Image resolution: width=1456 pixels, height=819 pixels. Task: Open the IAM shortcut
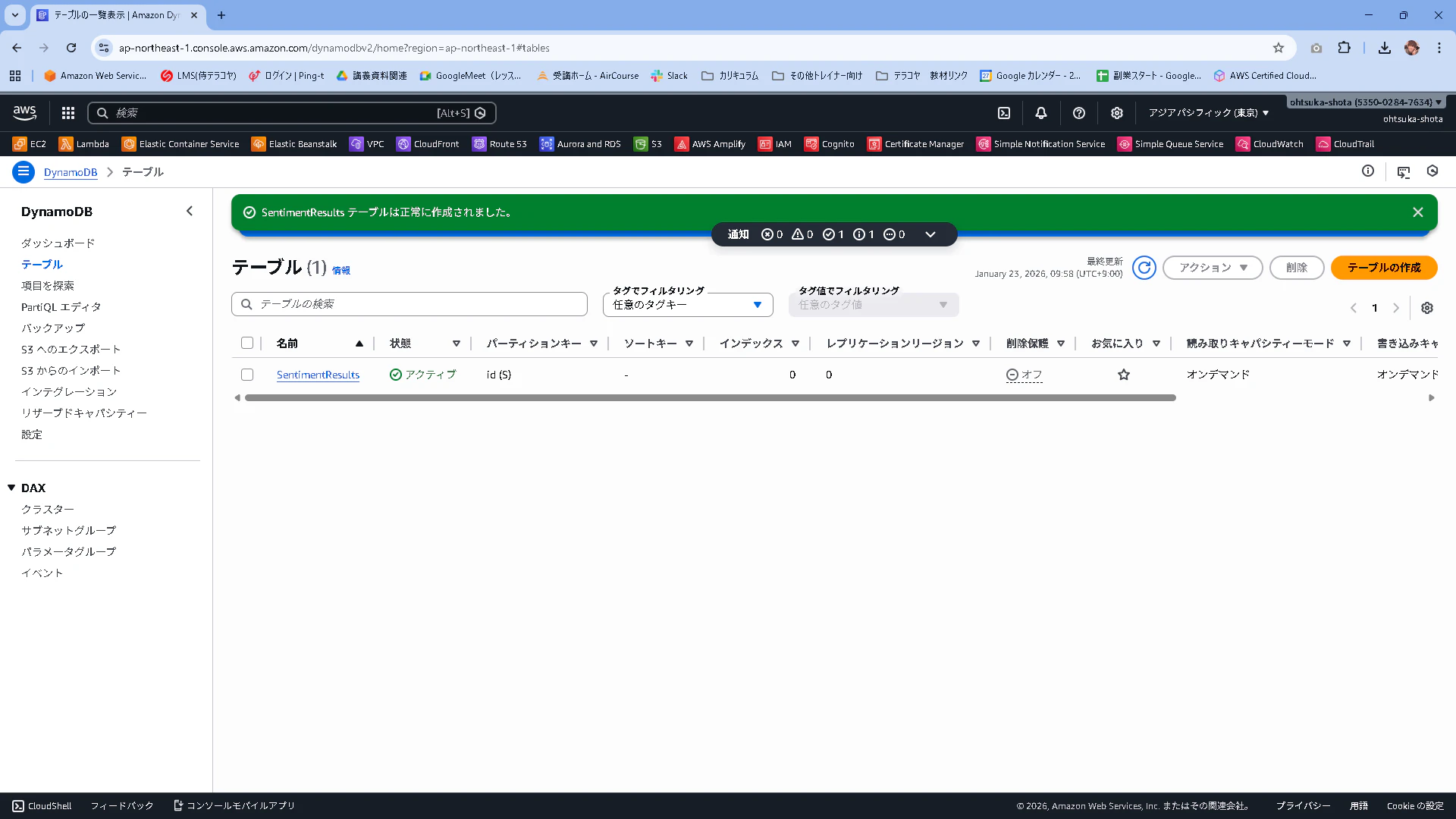point(775,144)
